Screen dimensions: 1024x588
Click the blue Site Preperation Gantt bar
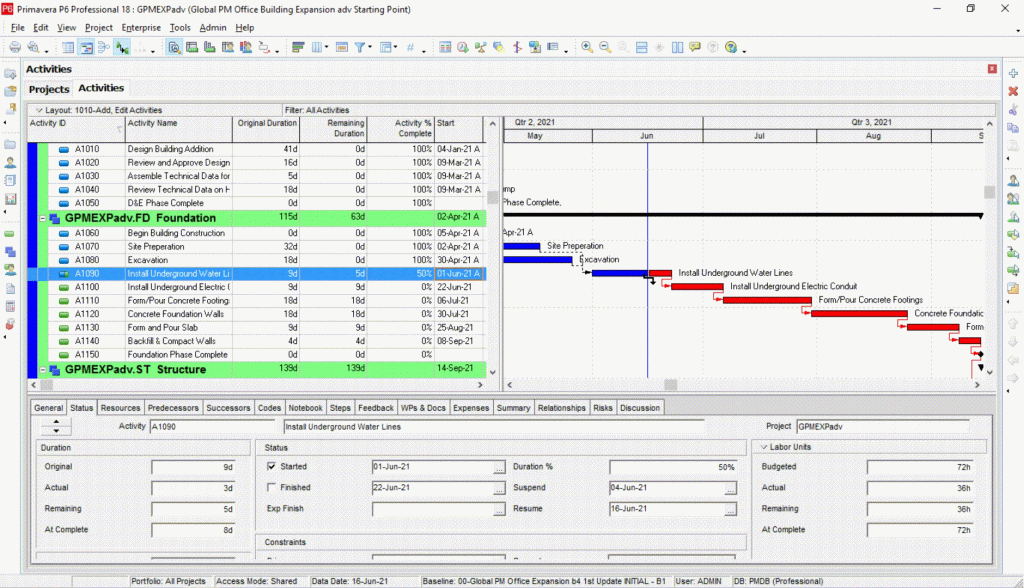pyautogui.click(x=522, y=246)
